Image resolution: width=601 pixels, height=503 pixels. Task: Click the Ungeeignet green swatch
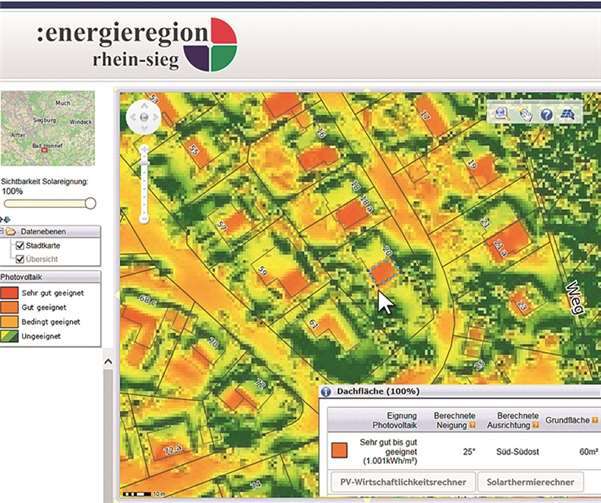click(x=9, y=336)
